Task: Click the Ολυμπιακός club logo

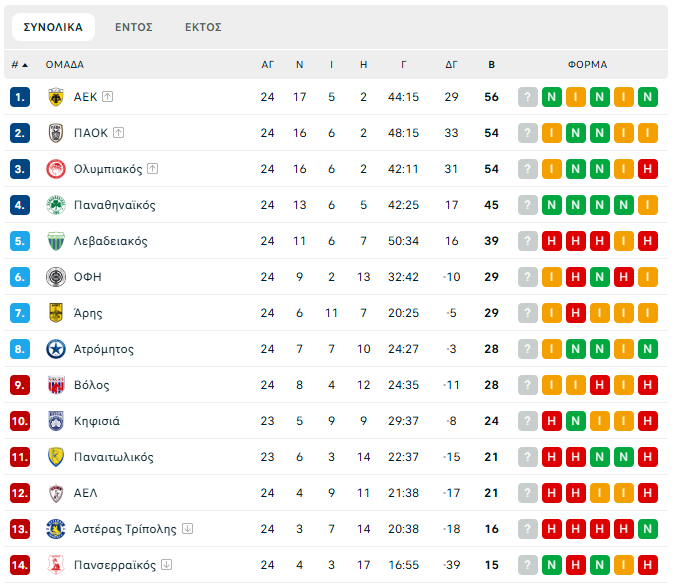Action: 56,169
